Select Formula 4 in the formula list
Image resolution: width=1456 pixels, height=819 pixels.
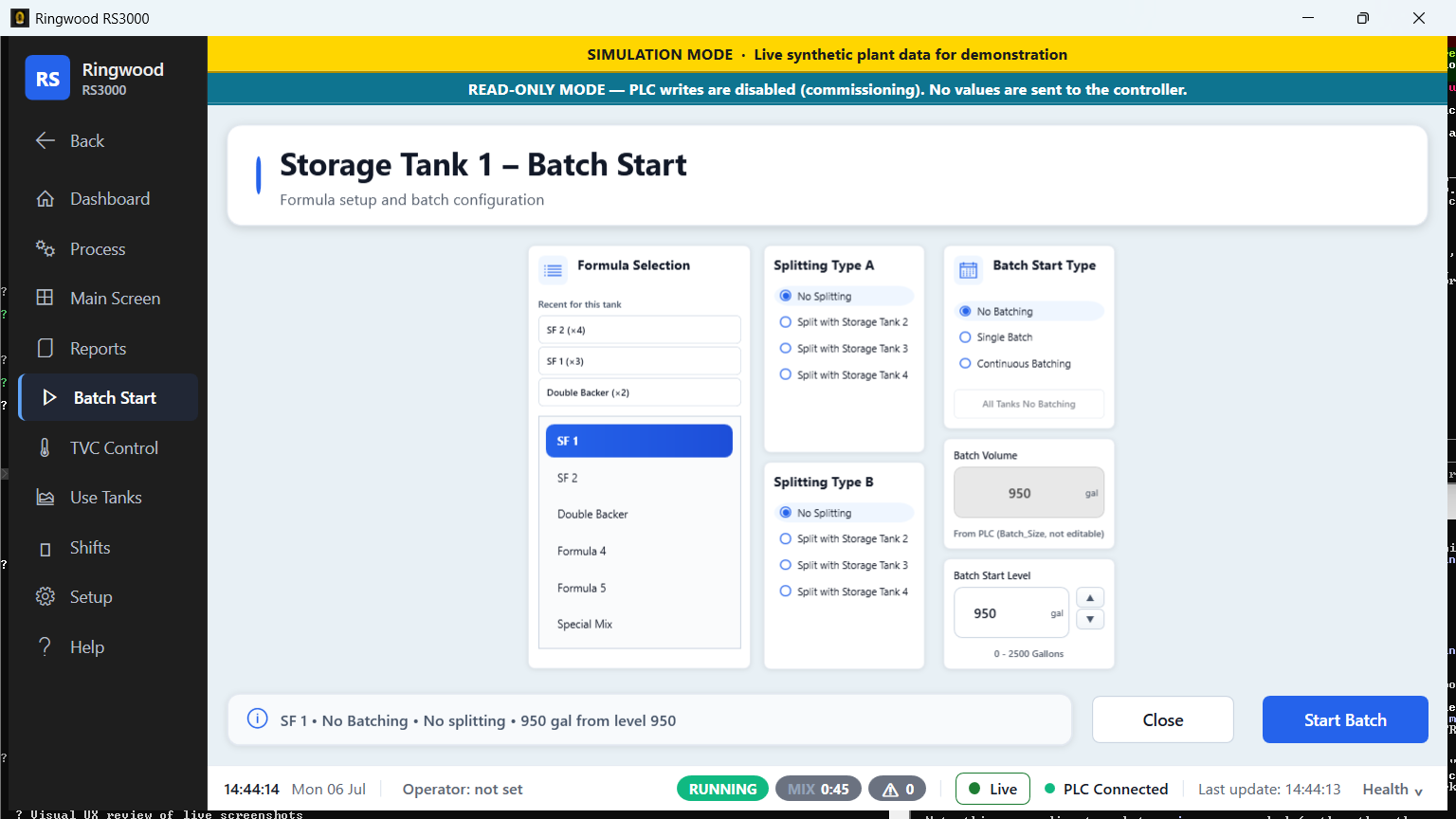pos(639,551)
